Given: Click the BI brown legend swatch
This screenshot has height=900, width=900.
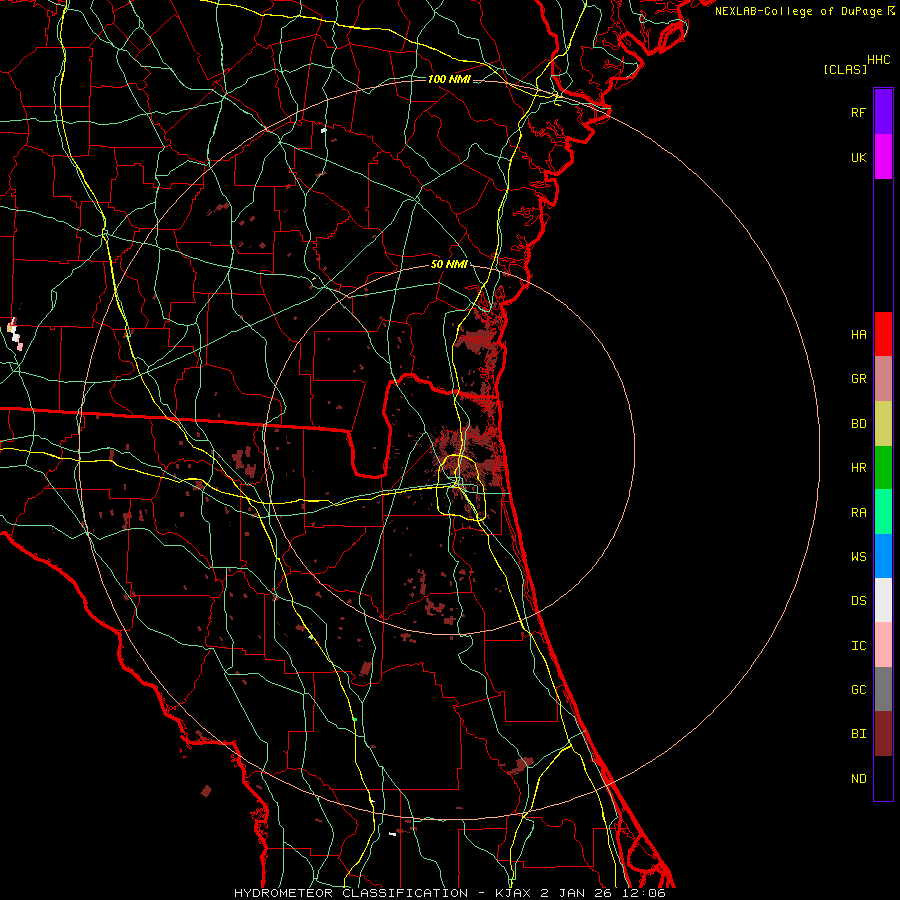Looking at the screenshot, I should pyautogui.click(x=883, y=734).
